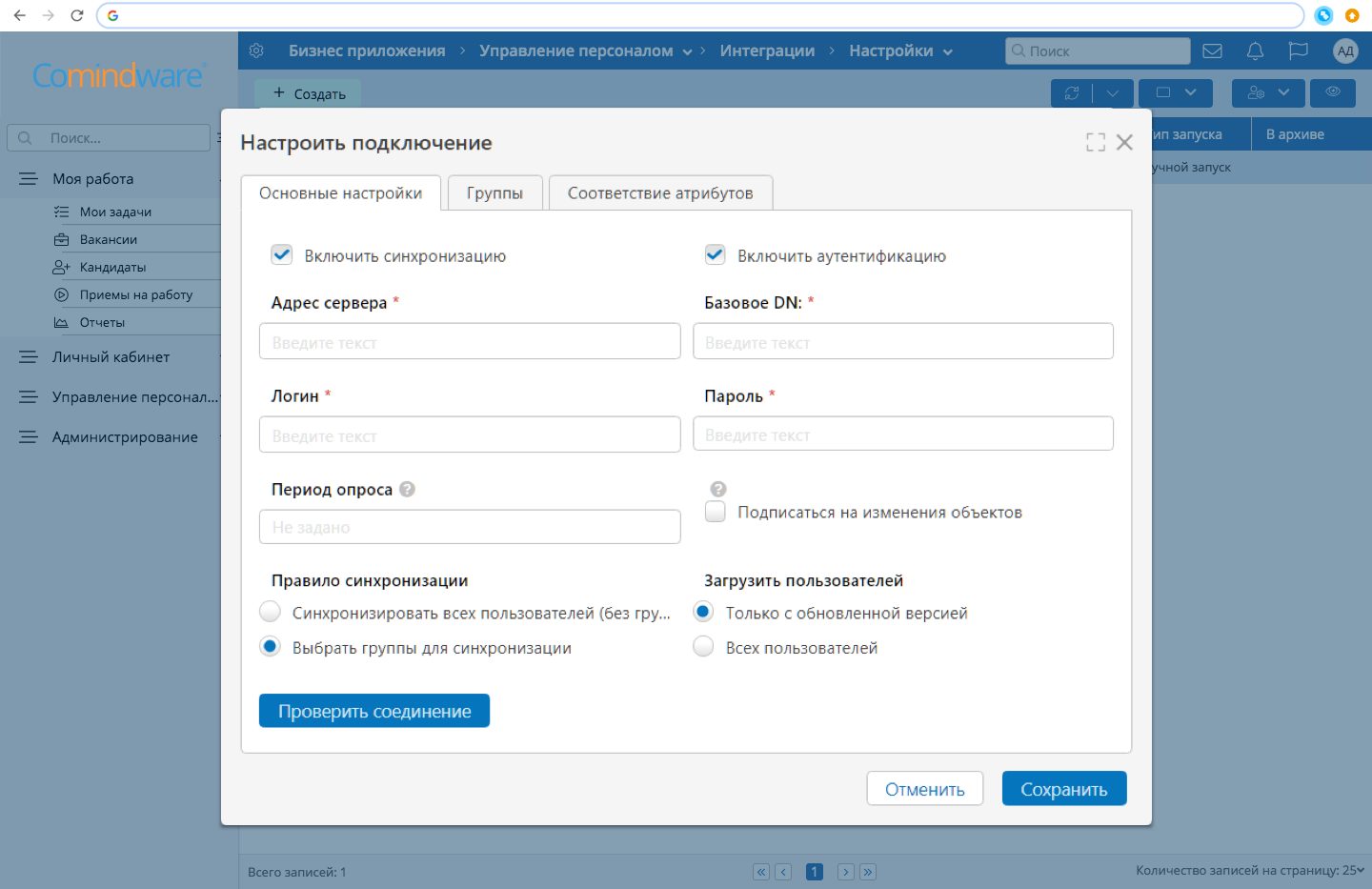Save the connection with Сохранить
Image resolution: width=1372 pixels, height=889 pixels.
tap(1064, 788)
